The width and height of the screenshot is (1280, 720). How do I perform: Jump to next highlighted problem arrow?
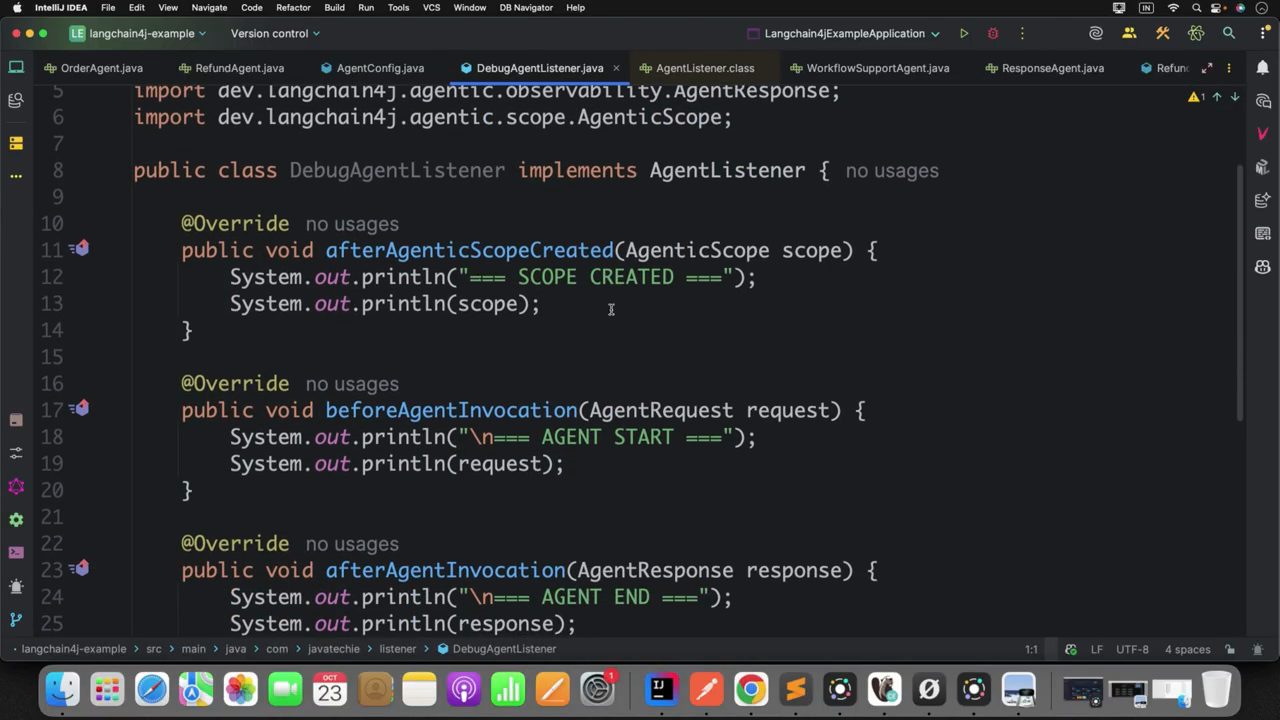1235,97
